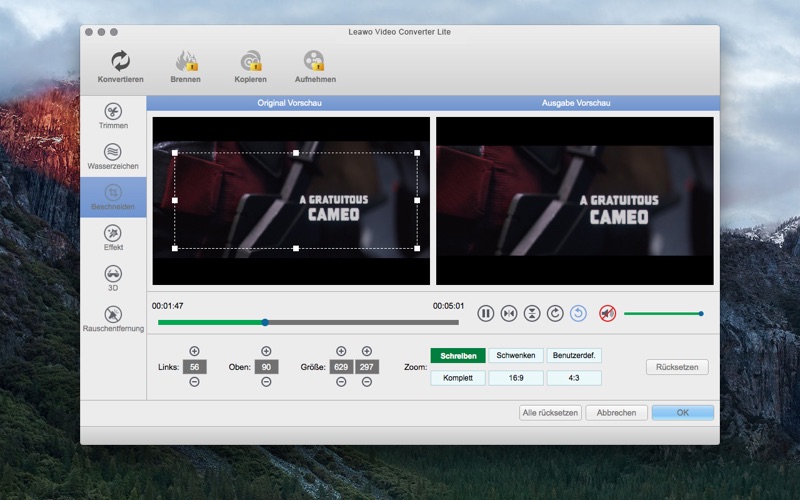
Task: Click the top-center crop handle
Action: pyautogui.click(x=296, y=153)
